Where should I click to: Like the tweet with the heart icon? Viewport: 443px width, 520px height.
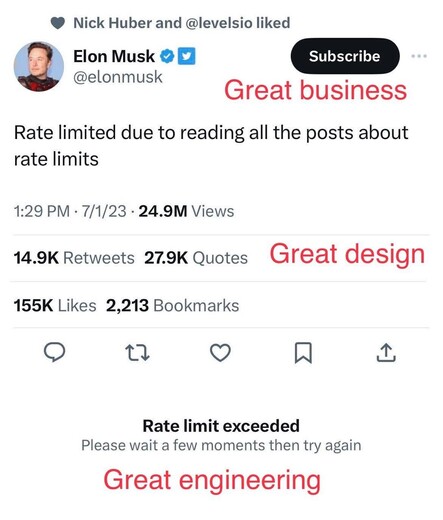point(220,353)
